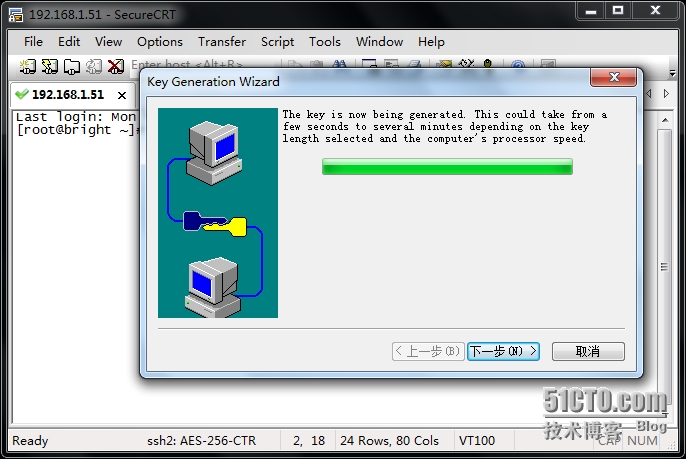Open the Script menu
The height and width of the screenshot is (459, 686).
(x=277, y=42)
